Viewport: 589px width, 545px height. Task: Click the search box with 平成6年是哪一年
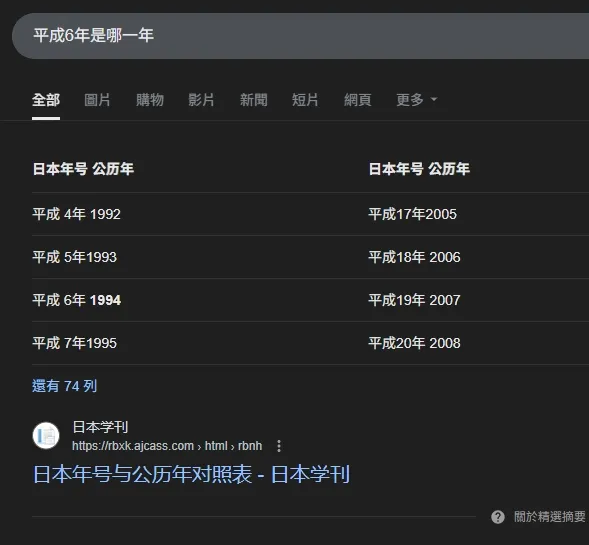(301, 36)
